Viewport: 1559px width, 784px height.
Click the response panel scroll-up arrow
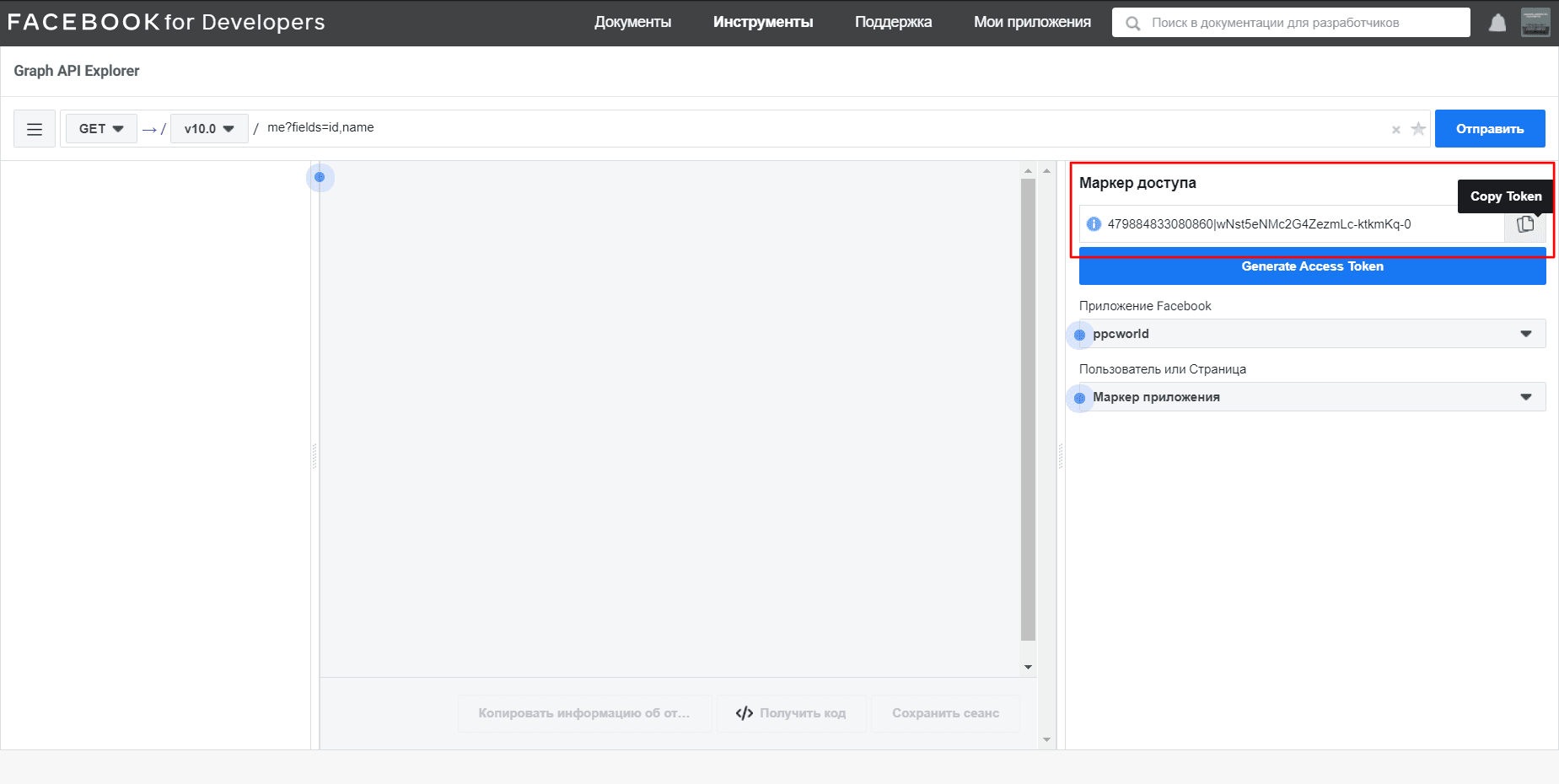pyautogui.click(x=1028, y=171)
